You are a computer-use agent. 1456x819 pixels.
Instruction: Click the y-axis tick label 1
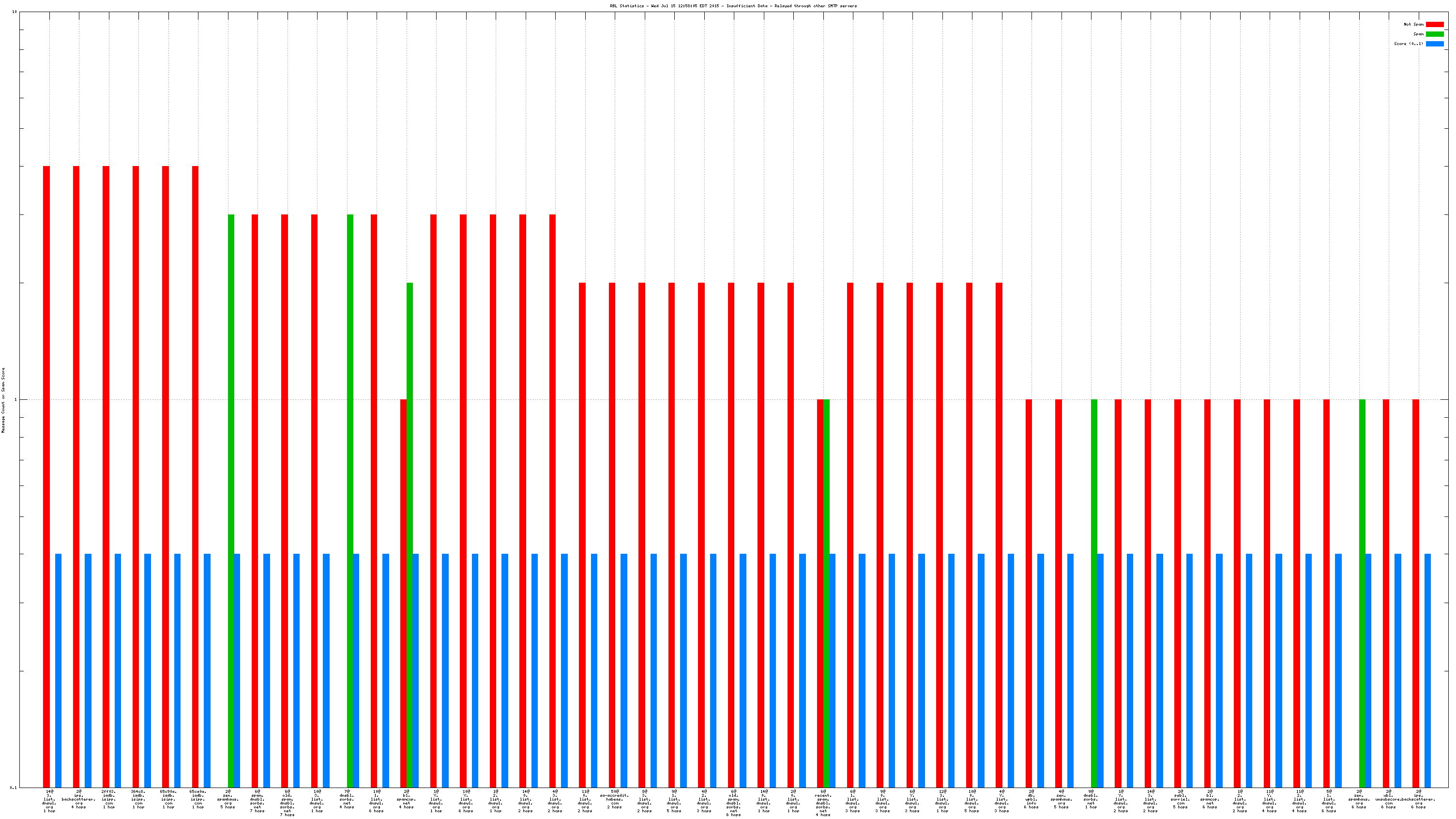coord(15,400)
